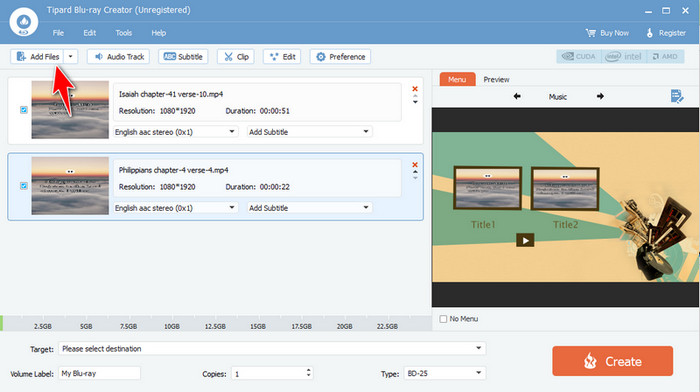This screenshot has height=392, width=700.
Task: Open the Edit menu
Action: click(x=89, y=33)
